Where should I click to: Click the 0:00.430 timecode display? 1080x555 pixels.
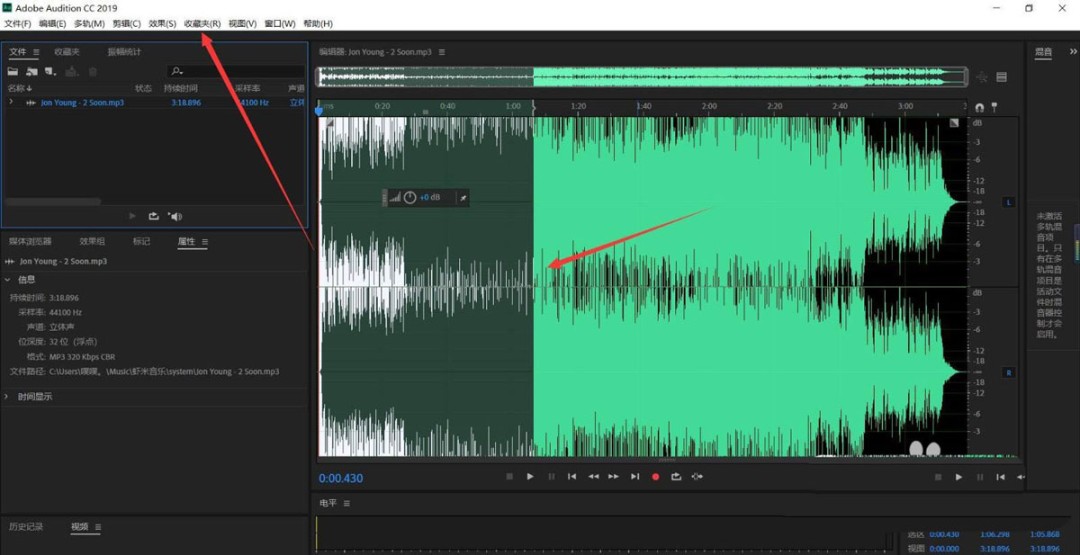[x=340, y=479]
